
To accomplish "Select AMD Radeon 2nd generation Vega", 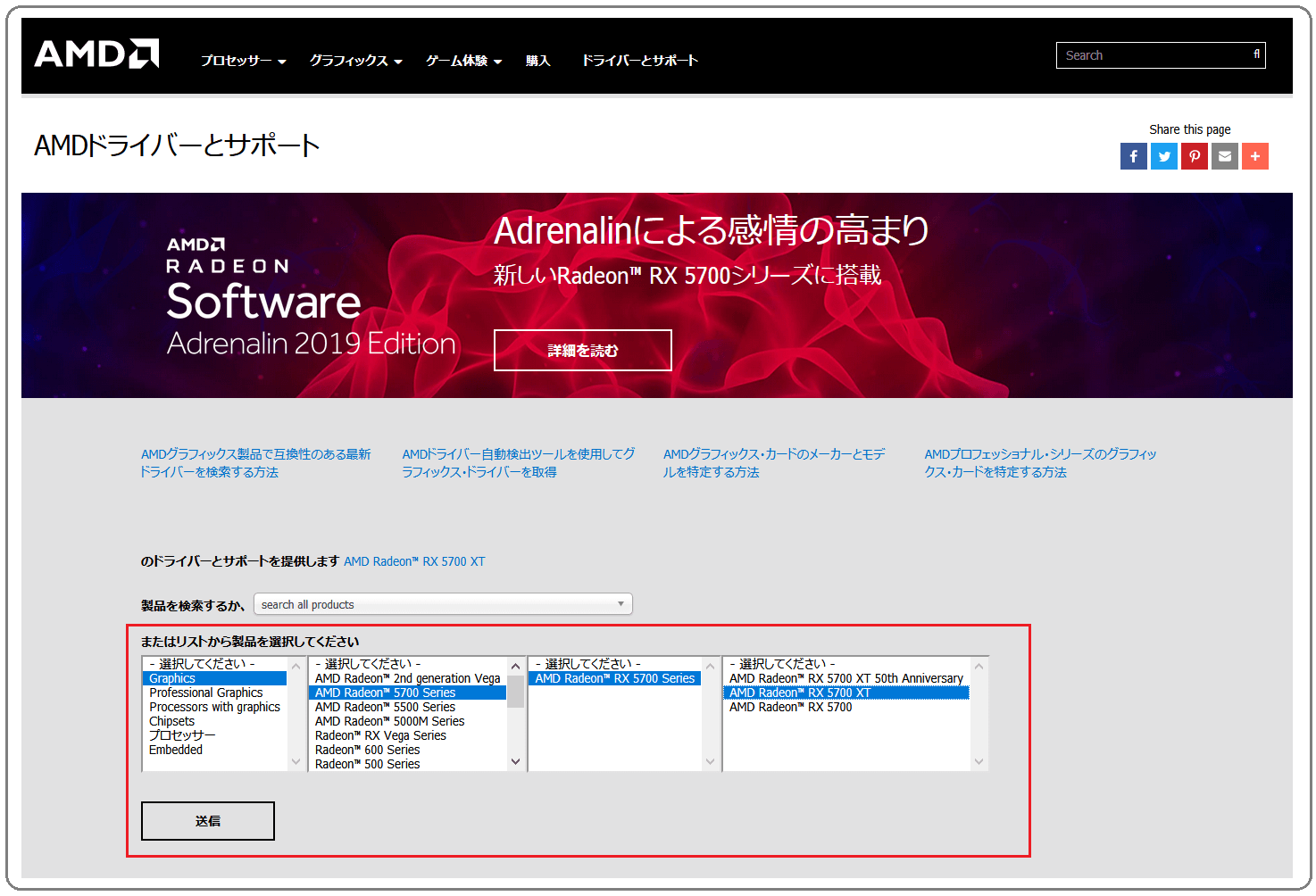I will tap(408, 678).
